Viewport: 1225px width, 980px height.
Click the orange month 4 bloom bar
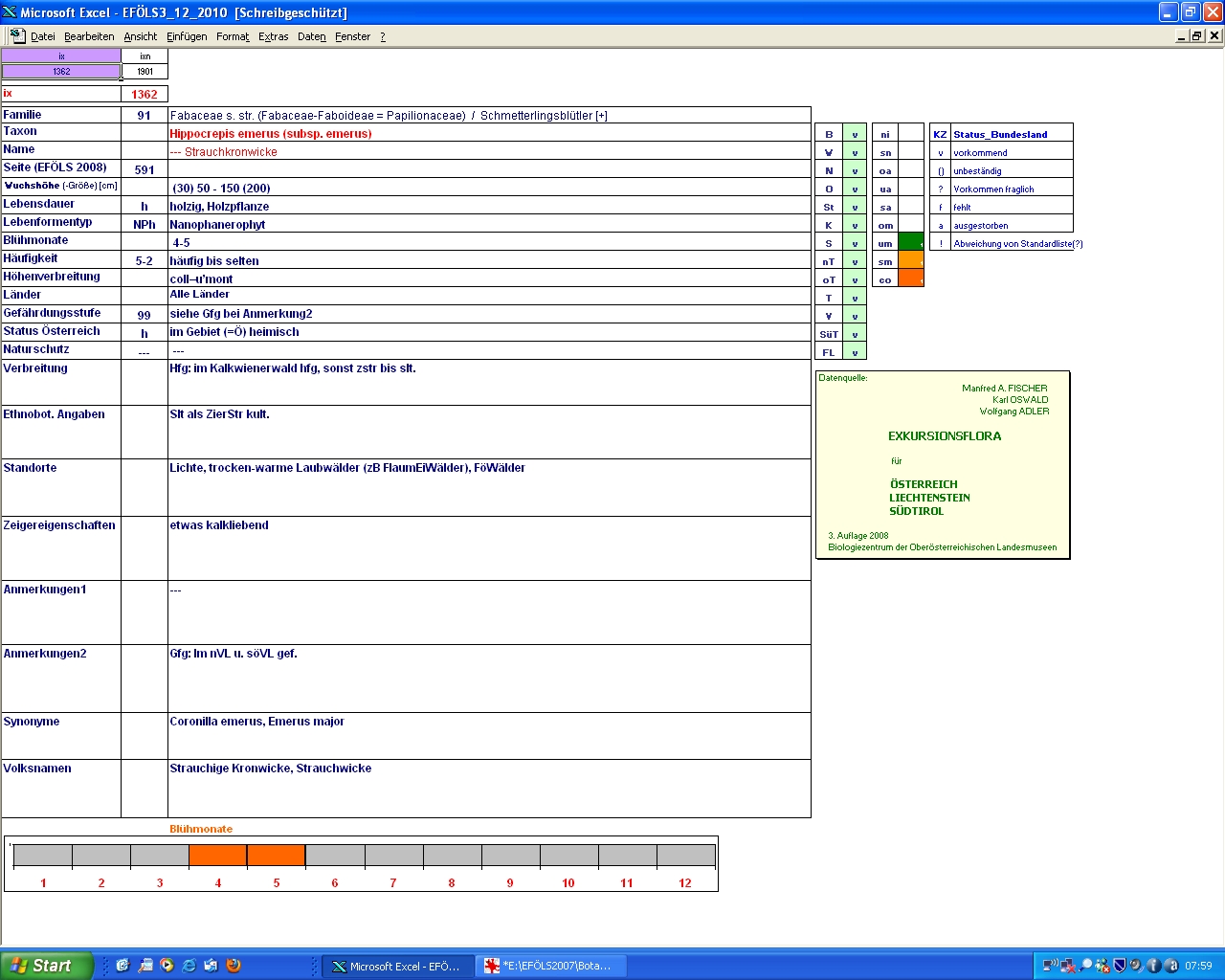pos(218,856)
